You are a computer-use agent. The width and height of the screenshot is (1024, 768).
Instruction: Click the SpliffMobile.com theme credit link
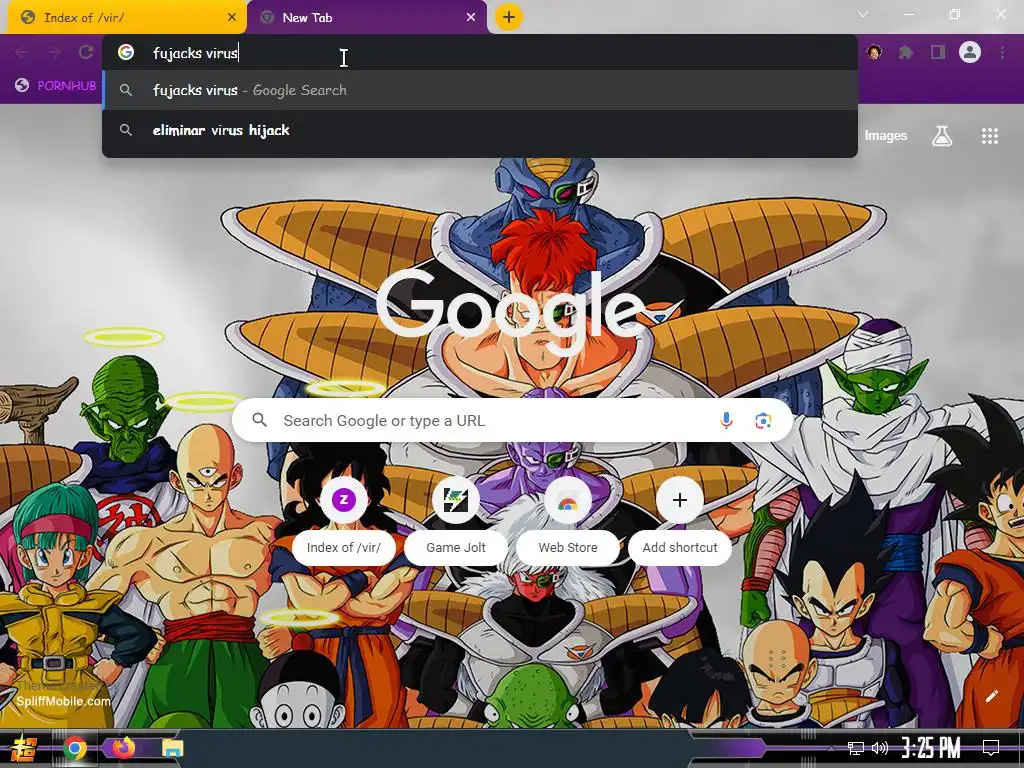pyautogui.click(x=63, y=701)
